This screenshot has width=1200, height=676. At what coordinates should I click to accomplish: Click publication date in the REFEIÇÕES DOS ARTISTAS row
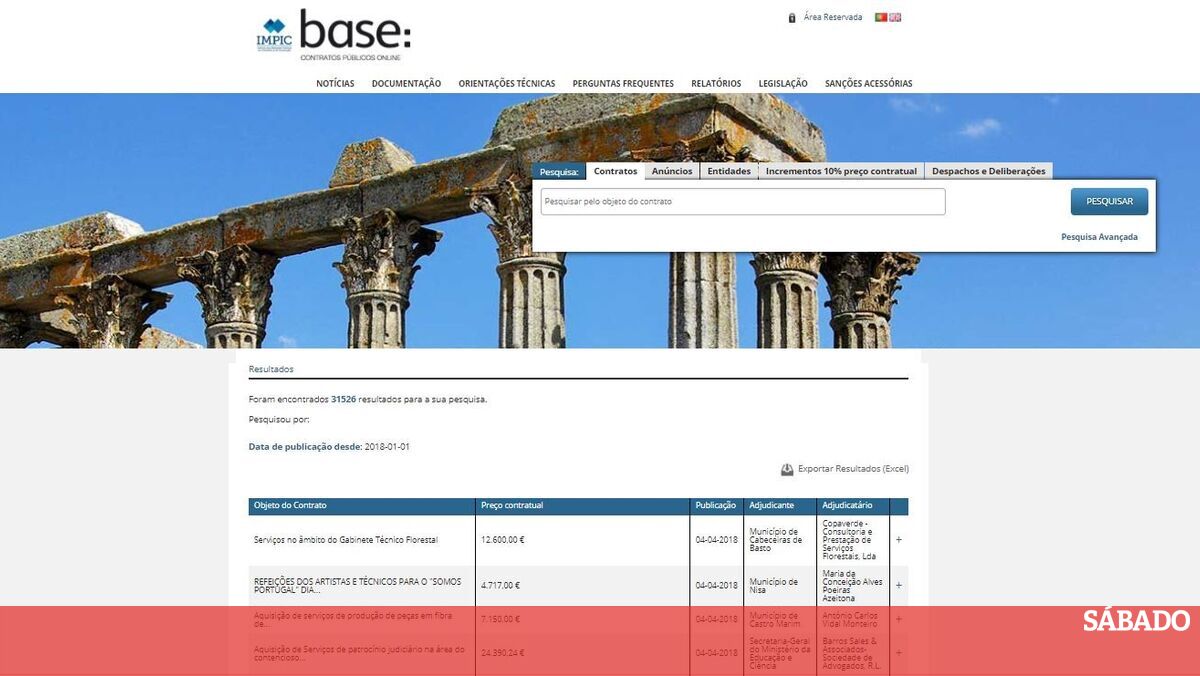(x=717, y=585)
